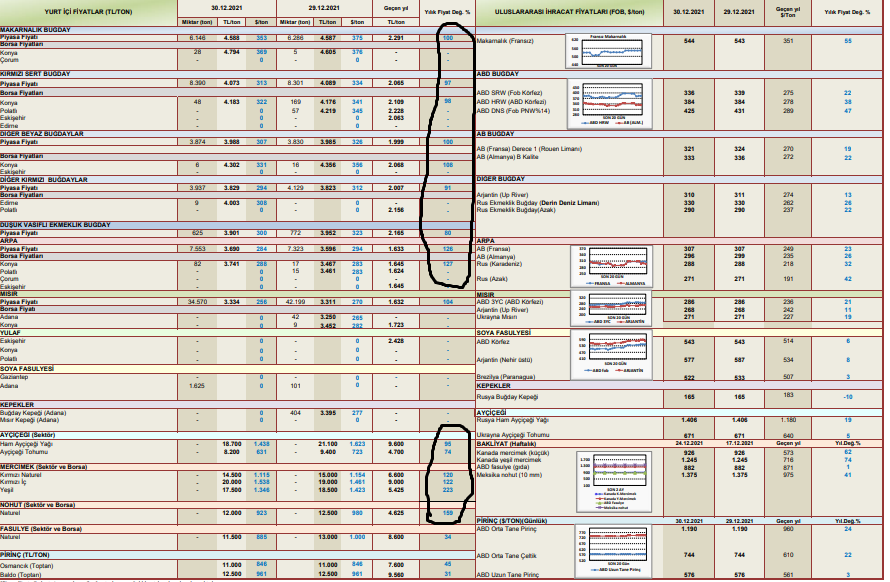Select 'Rus Ekmeklik Buğday (Derin Deniz Limanı)'
Screen dimensions: 890x582
(x=538, y=203)
